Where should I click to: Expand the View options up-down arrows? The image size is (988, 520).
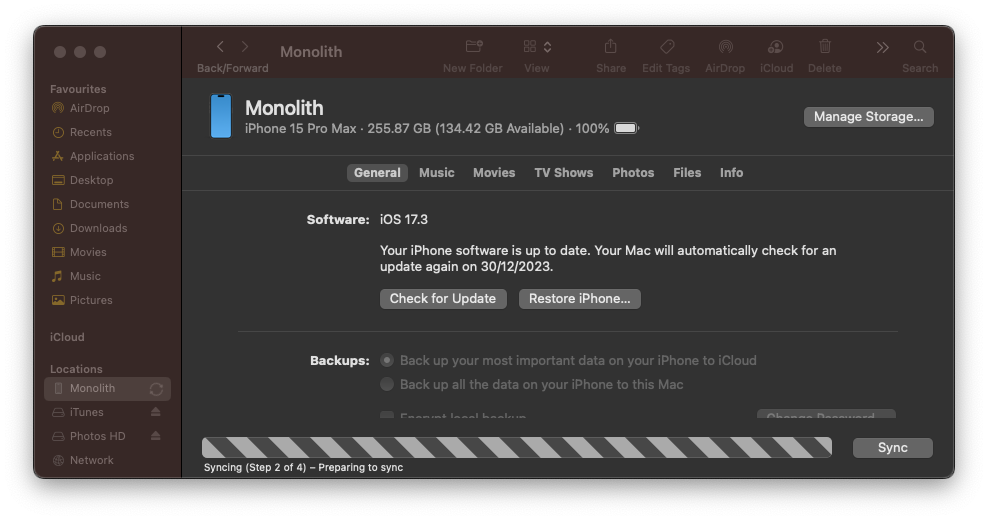pos(548,47)
